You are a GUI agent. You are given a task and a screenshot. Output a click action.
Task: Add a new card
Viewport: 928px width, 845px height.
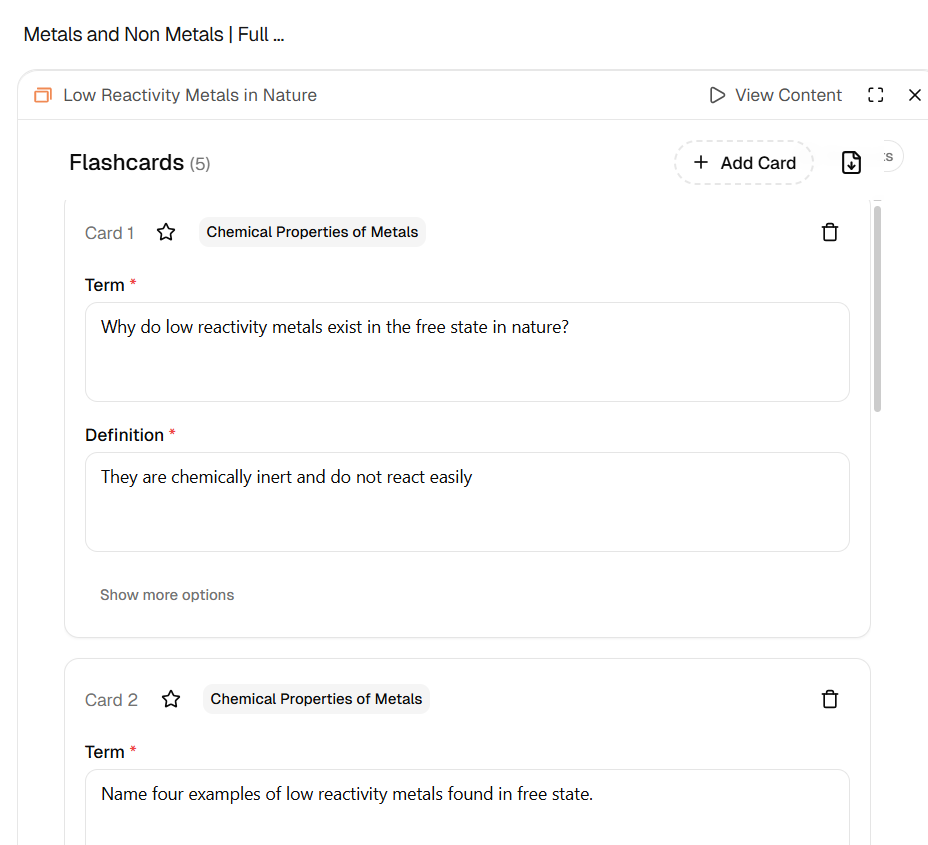(x=744, y=163)
